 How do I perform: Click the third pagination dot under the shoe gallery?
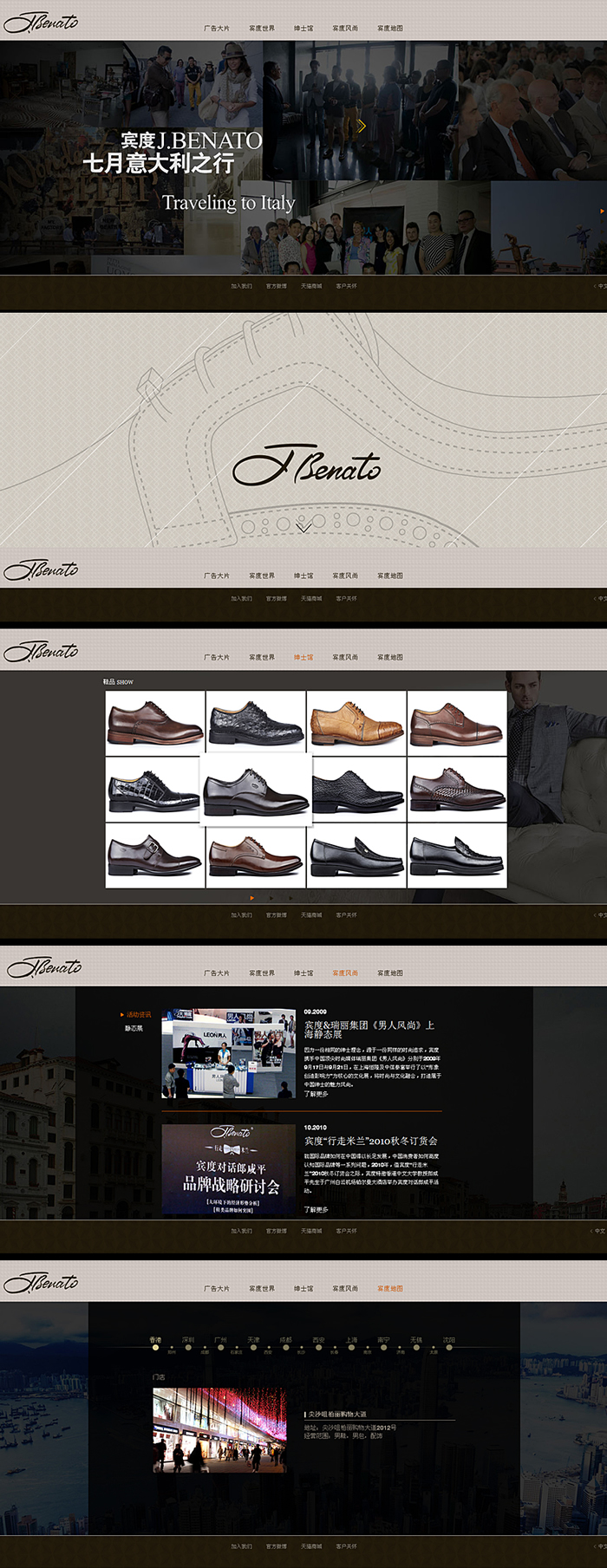pyautogui.click(x=290, y=898)
